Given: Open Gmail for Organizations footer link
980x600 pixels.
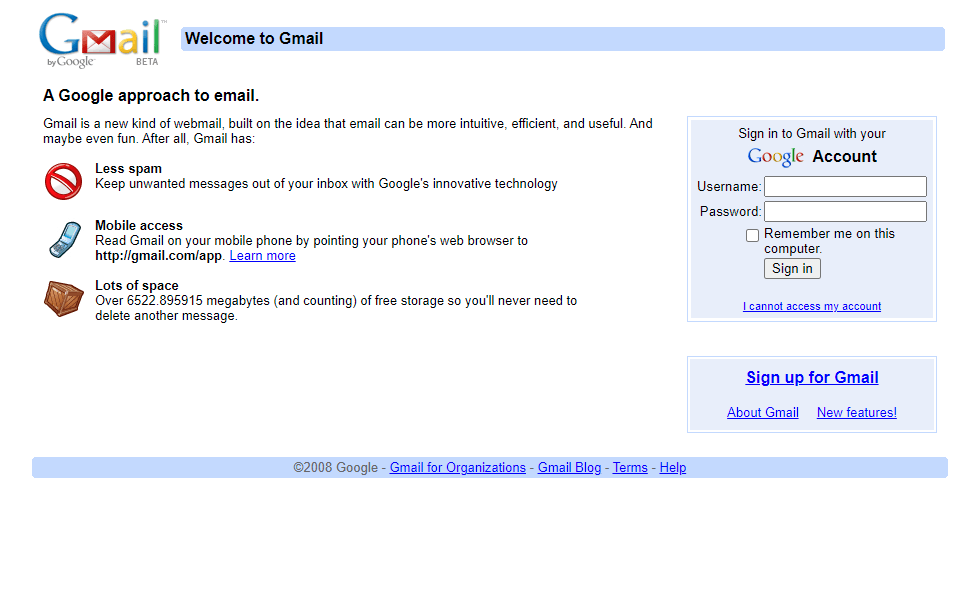Looking at the screenshot, I should tap(458, 468).
